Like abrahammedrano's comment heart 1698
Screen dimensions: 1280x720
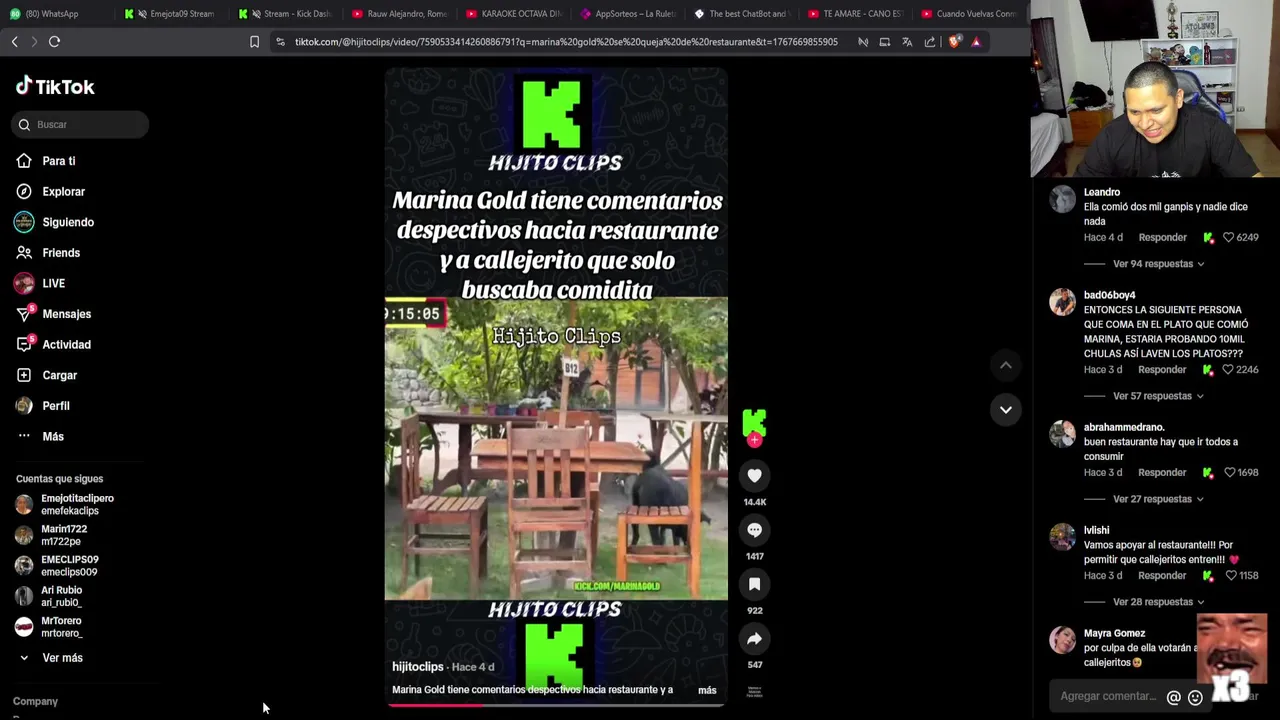1229,473
